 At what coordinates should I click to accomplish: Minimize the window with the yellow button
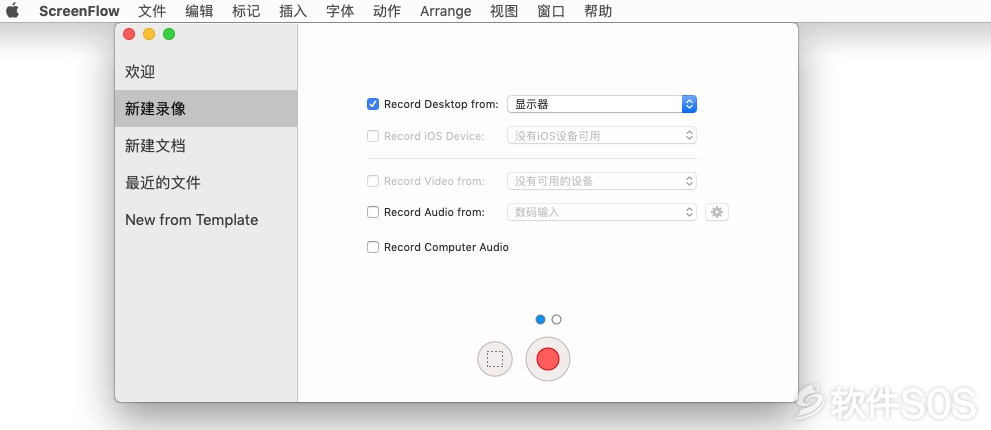point(149,34)
